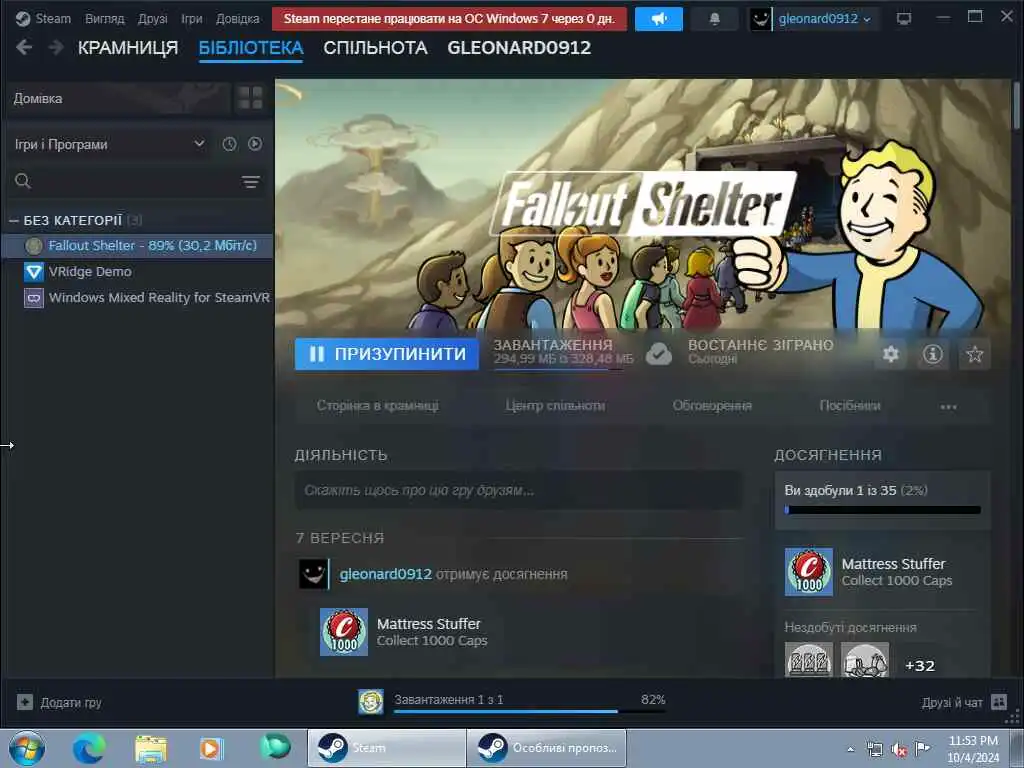
Task: Add Fallout Shelter to favorites star
Action: coord(974,354)
